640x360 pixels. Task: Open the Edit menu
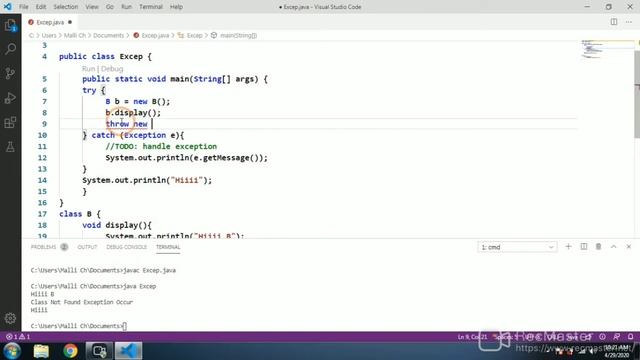[41, 7]
